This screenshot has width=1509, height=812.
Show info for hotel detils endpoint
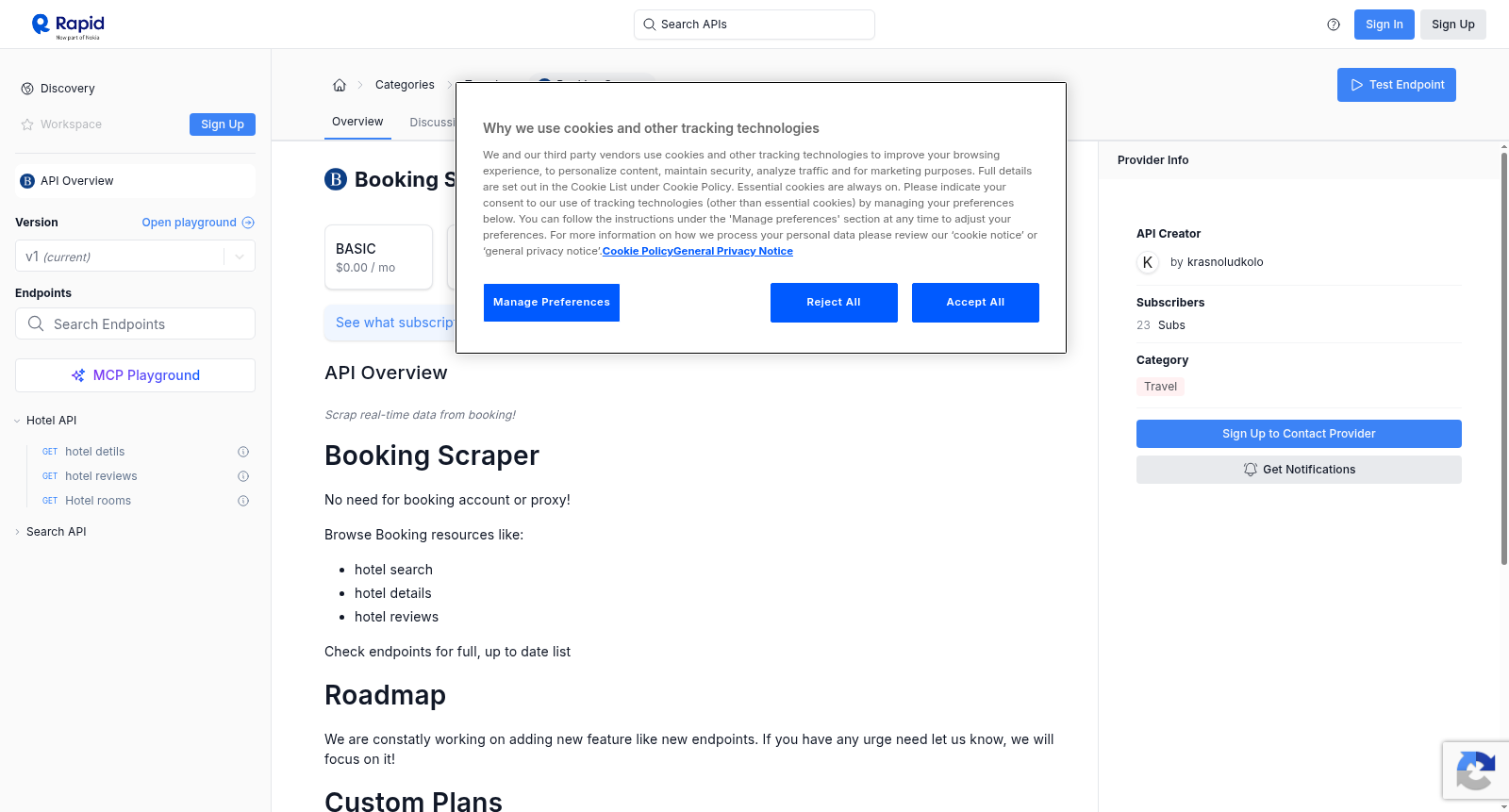pyautogui.click(x=243, y=452)
